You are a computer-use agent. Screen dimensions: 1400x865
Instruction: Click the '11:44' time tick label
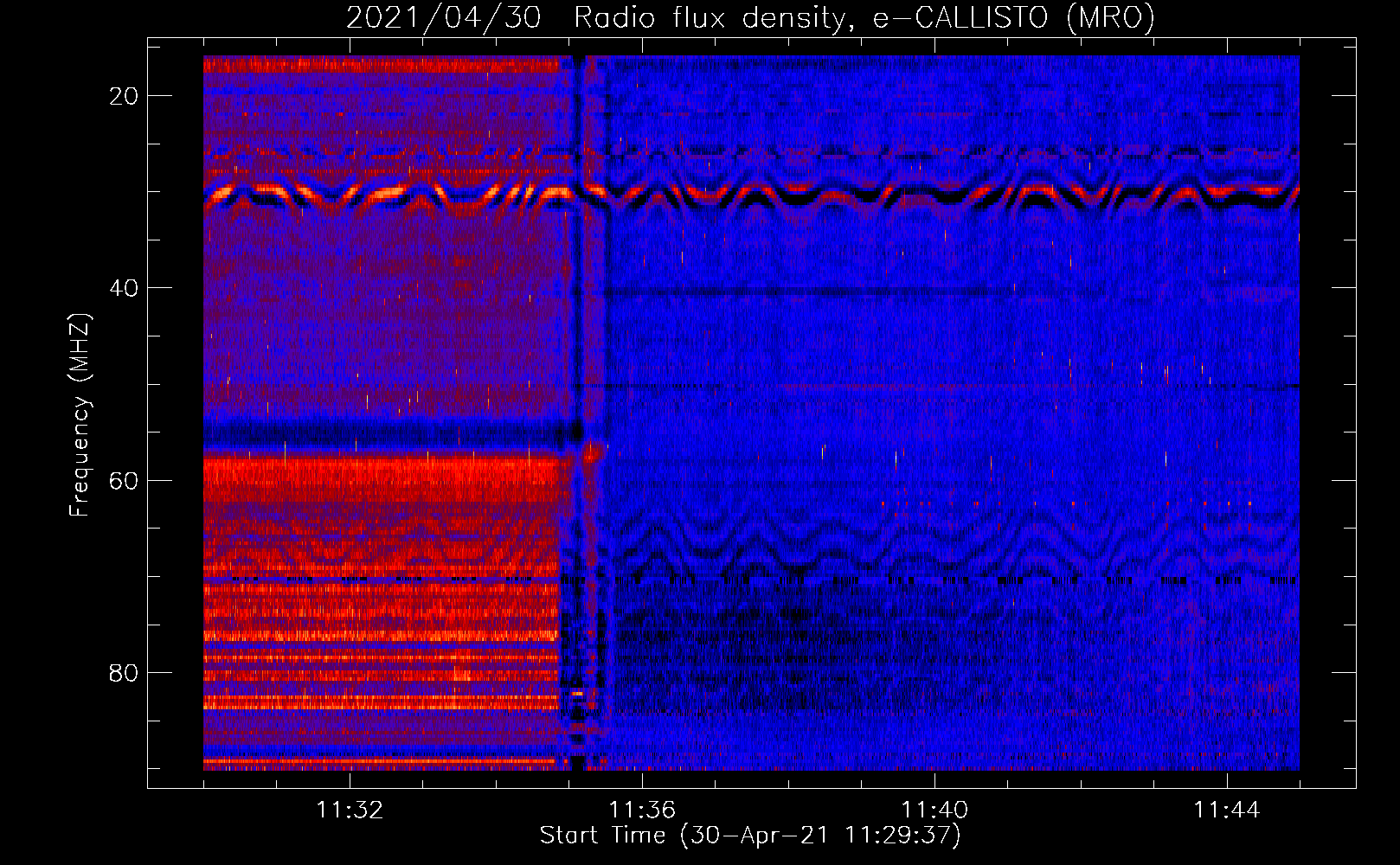click(x=1227, y=811)
